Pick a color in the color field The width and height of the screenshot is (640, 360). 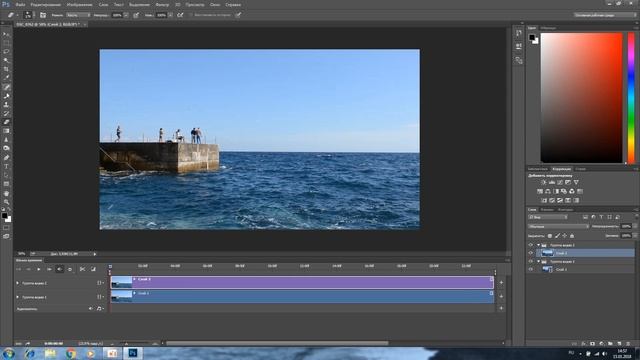click(x=582, y=98)
